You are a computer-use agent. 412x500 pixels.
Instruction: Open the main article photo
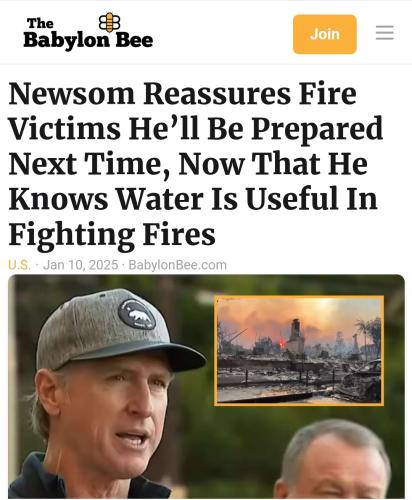point(206,386)
